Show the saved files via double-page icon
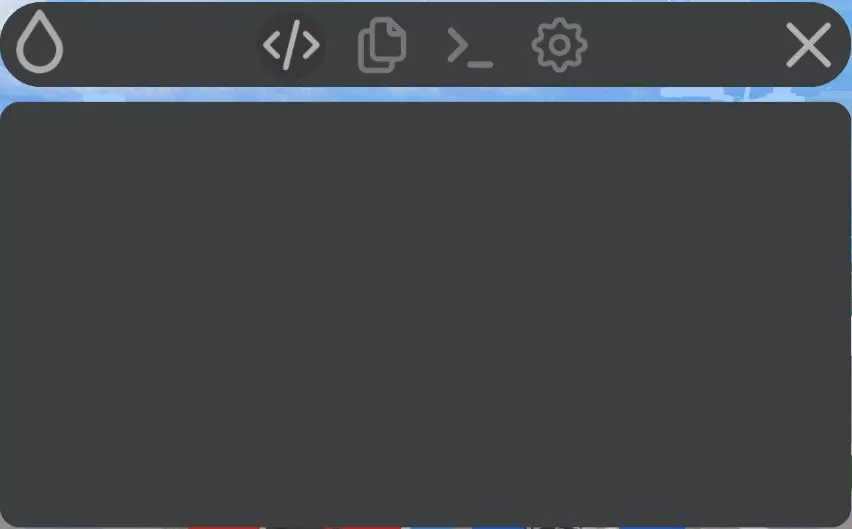 tap(382, 45)
